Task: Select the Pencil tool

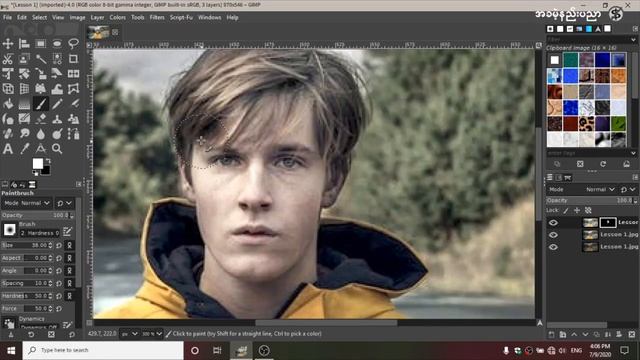Action: click(57, 104)
